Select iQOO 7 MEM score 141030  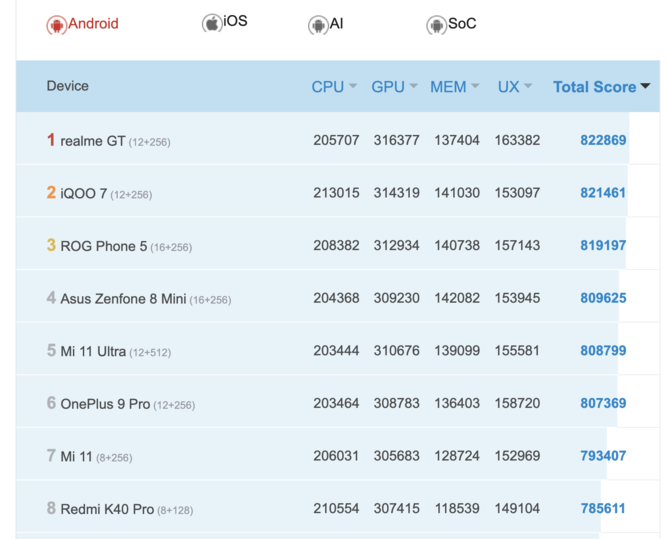(x=457, y=193)
